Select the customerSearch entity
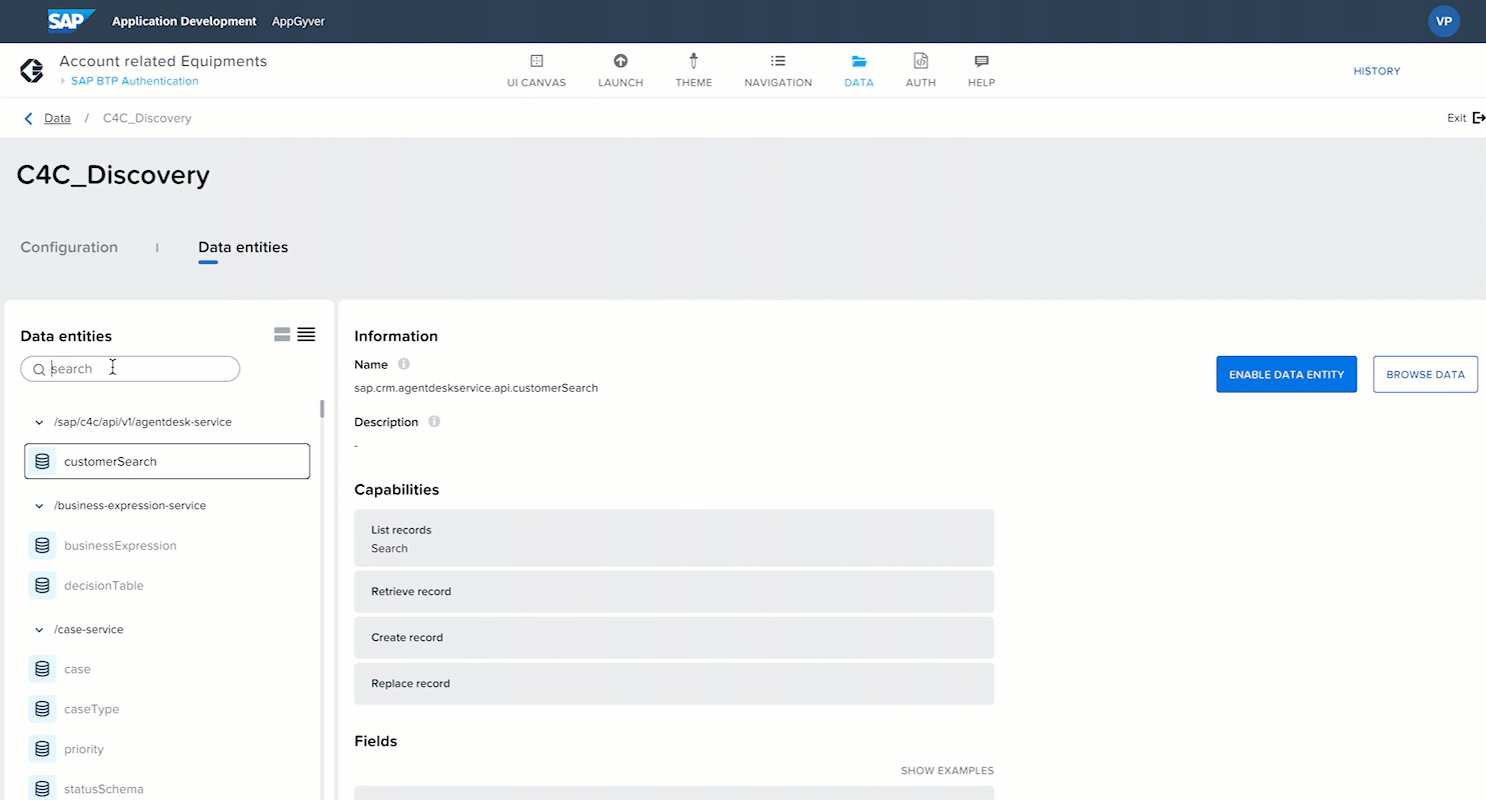 click(x=167, y=461)
